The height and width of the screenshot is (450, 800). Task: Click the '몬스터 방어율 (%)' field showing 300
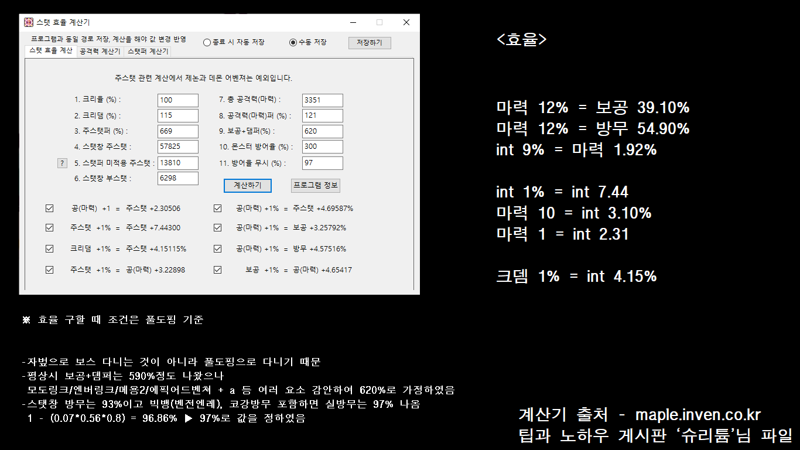pyautogui.click(x=322, y=147)
